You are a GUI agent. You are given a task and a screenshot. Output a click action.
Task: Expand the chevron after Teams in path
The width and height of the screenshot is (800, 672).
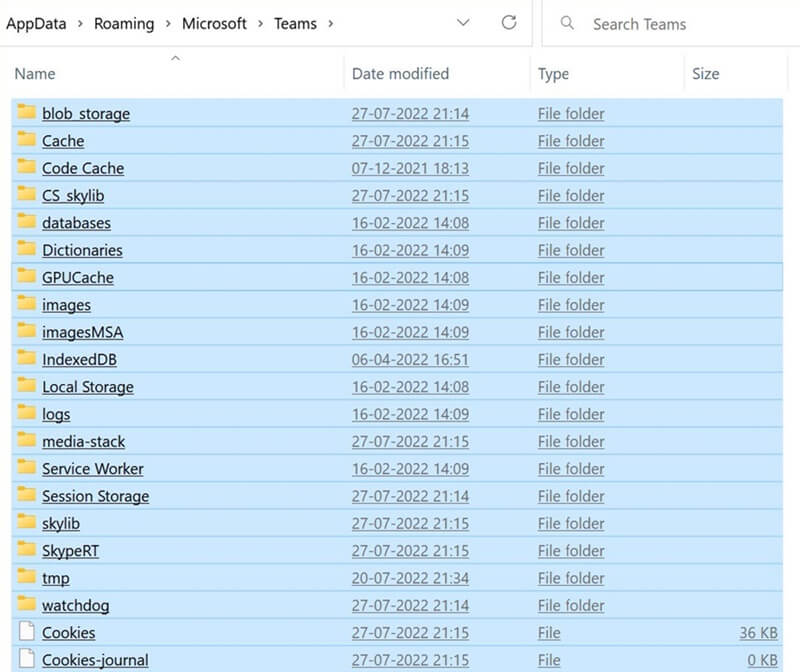[331, 23]
